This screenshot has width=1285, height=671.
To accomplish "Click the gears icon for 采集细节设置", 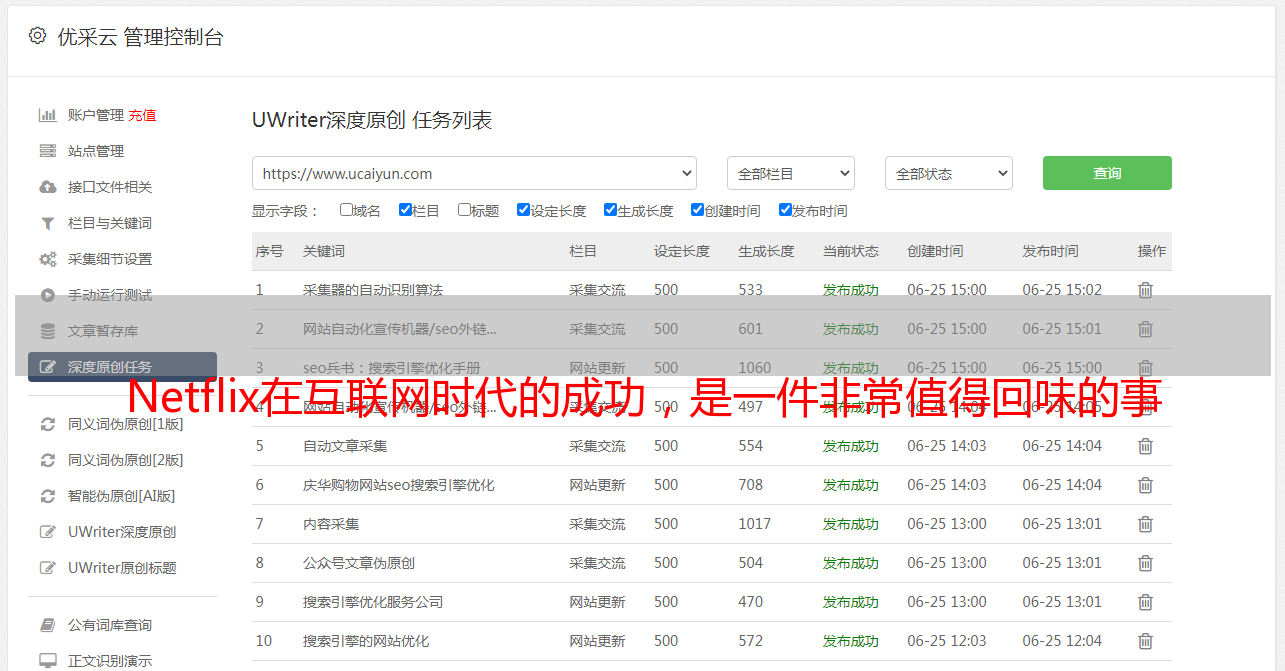I will coord(47,259).
